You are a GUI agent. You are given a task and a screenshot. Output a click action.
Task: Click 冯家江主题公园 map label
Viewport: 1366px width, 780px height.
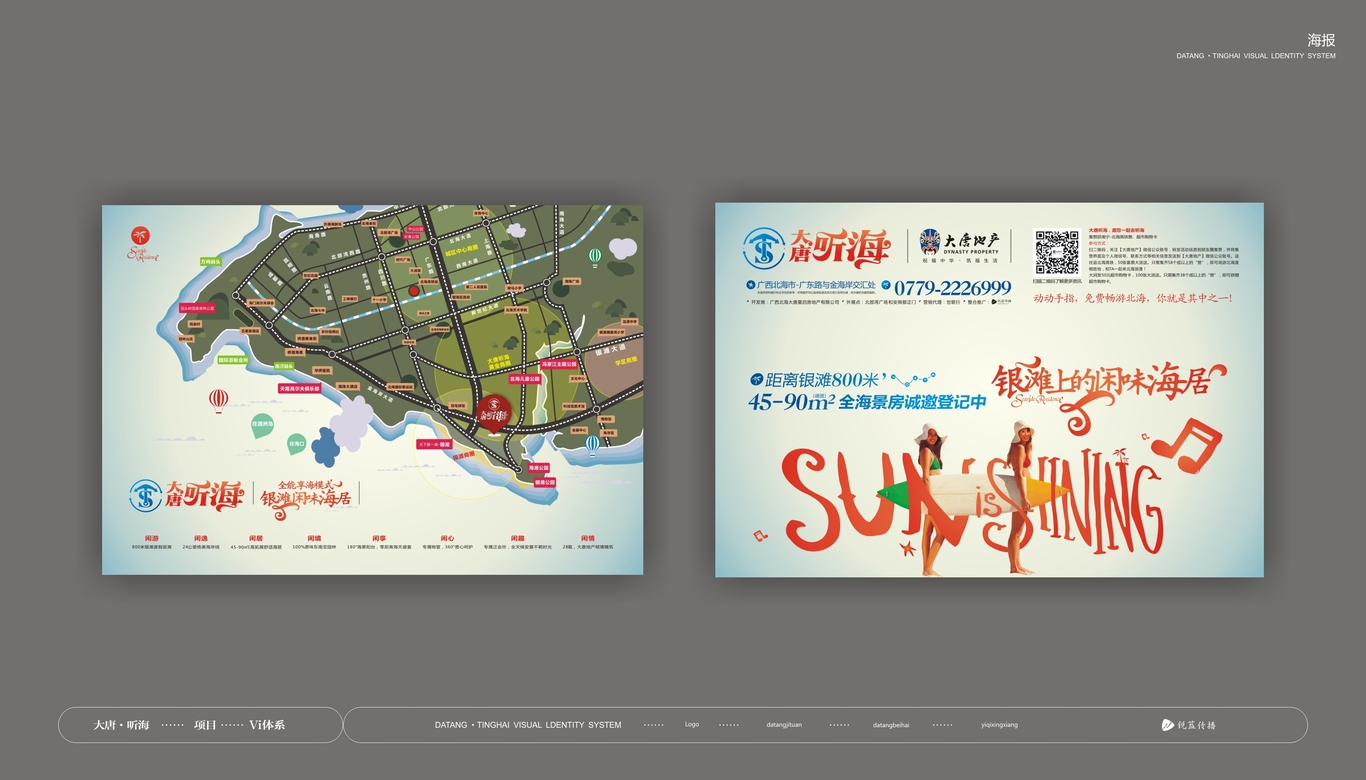click(x=559, y=364)
